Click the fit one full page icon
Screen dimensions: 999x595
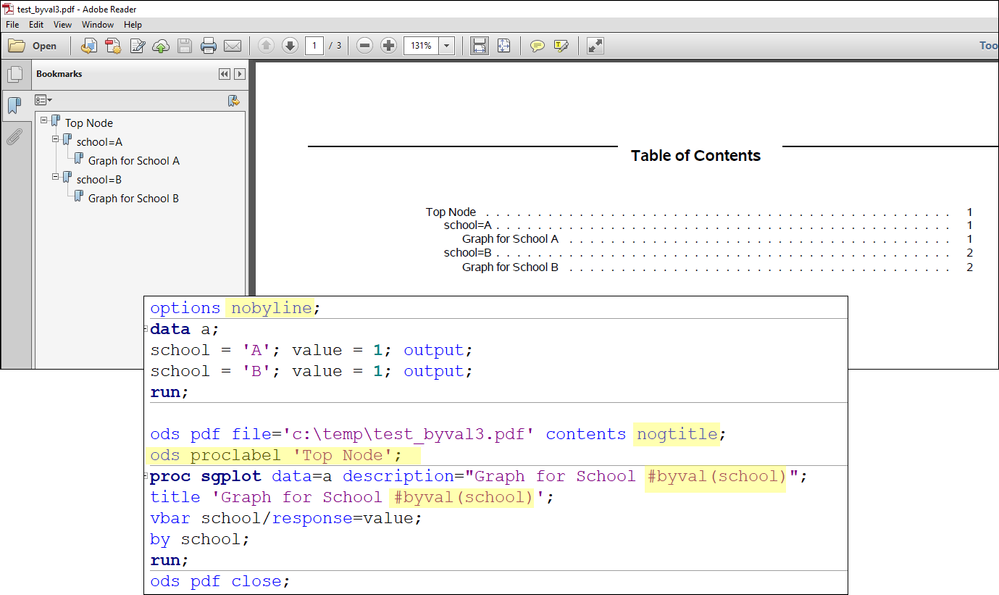(504, 46)
